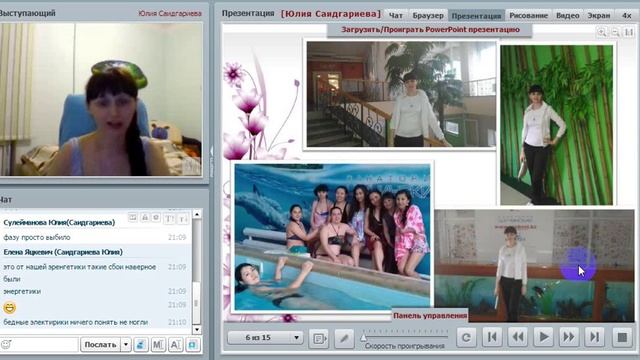Click presenter name Юлия Саидгариева in header
The height and width of the screenshot is (360, 640).
[x=170, y=13]
